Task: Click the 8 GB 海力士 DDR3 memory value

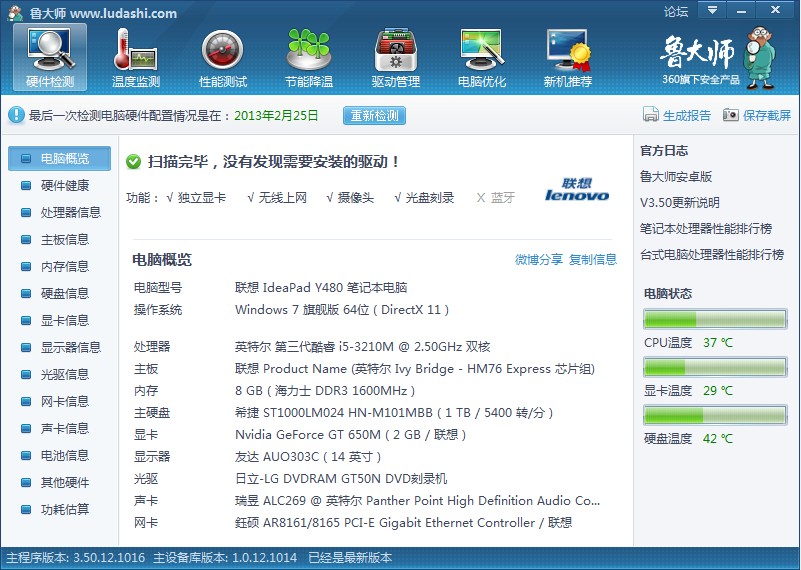Action: coord(325,391)
